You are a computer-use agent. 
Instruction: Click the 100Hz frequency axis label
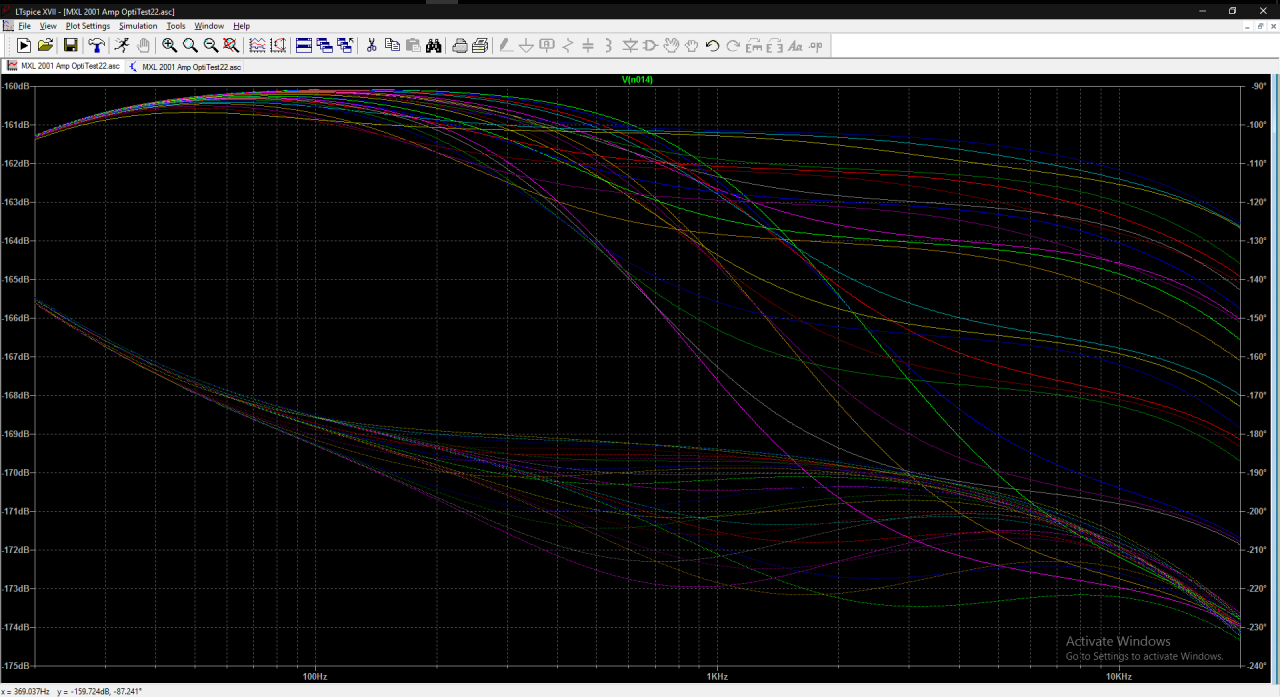click(x=316, y=677)
